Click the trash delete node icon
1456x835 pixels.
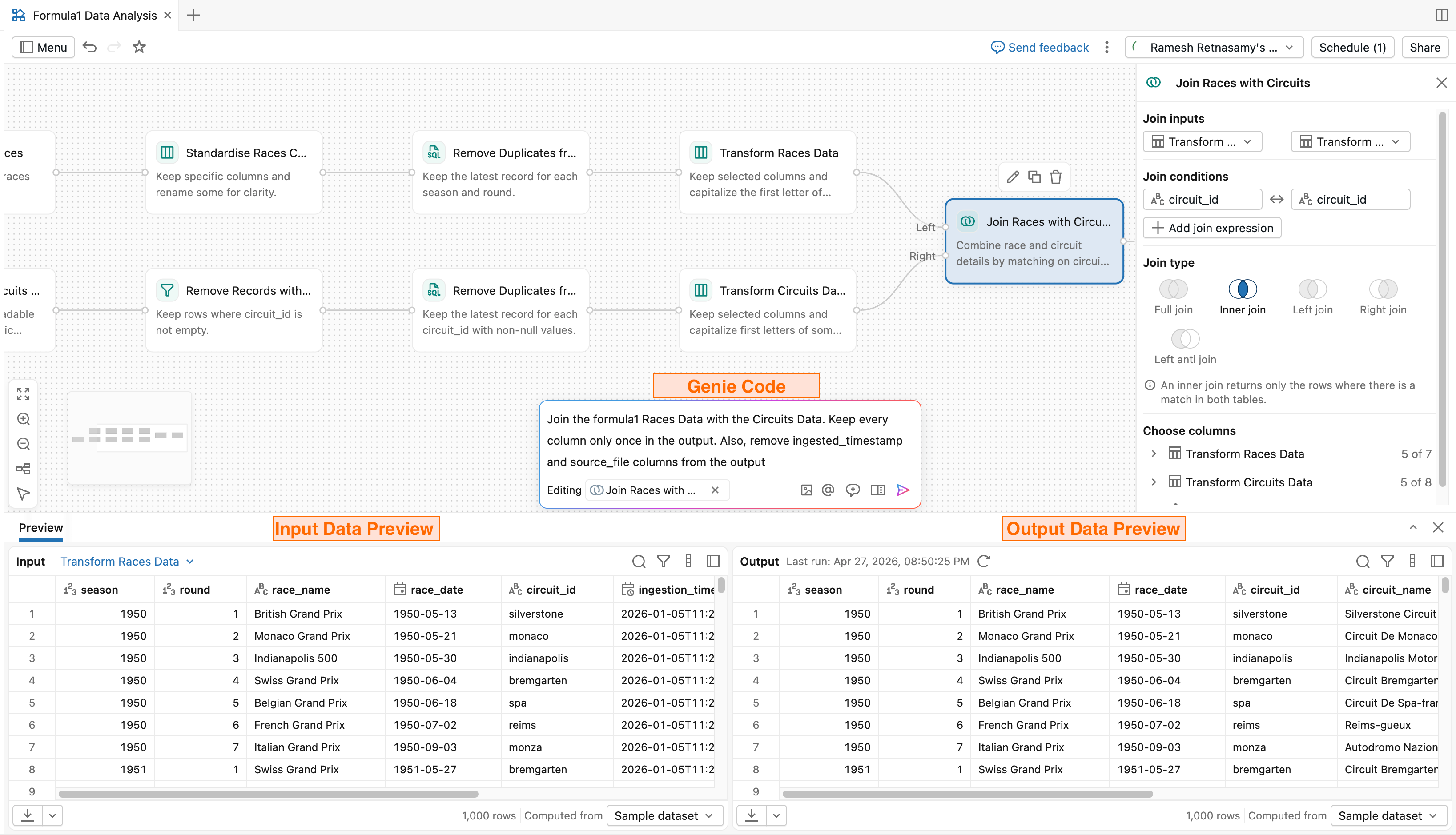tap(1056, 177)
